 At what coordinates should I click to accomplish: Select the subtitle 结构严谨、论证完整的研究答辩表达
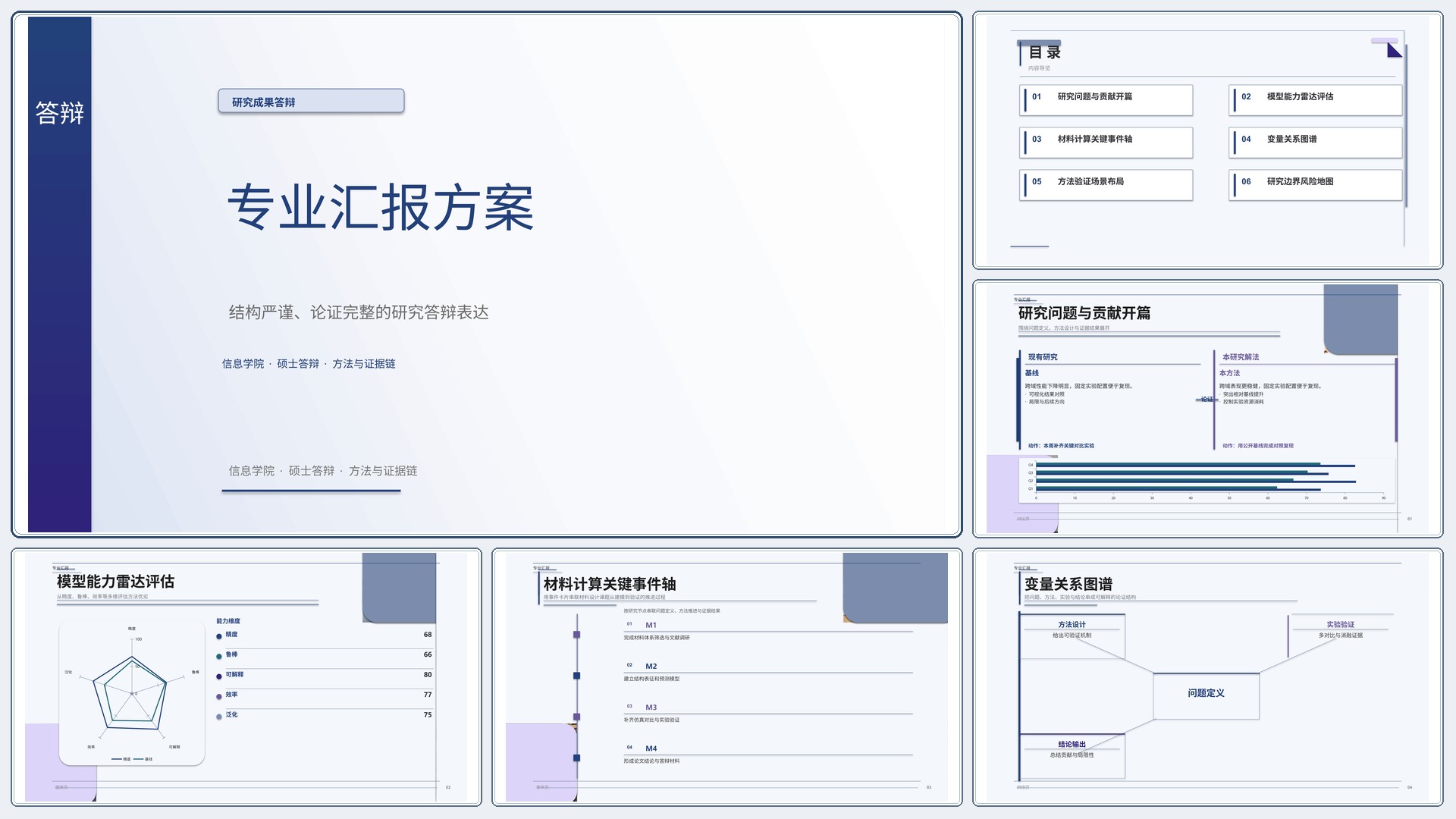pyautogui.click(x=359, y=312)
